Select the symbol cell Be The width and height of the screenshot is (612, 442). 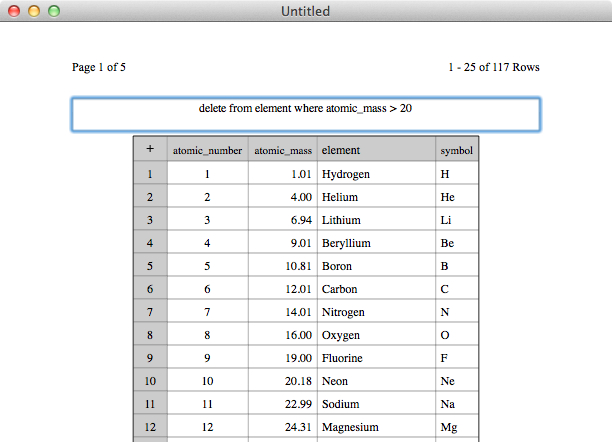click(457, 243)
